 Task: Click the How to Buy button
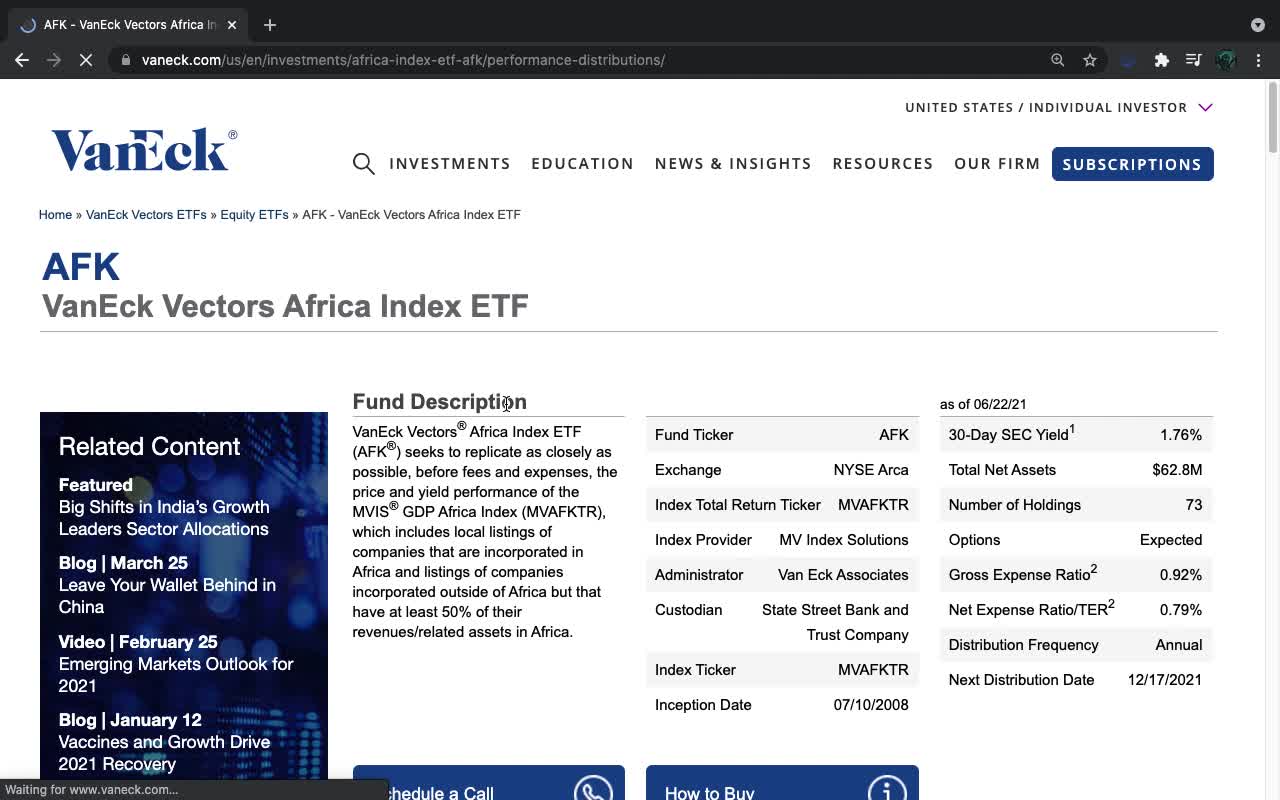point(782,783)
